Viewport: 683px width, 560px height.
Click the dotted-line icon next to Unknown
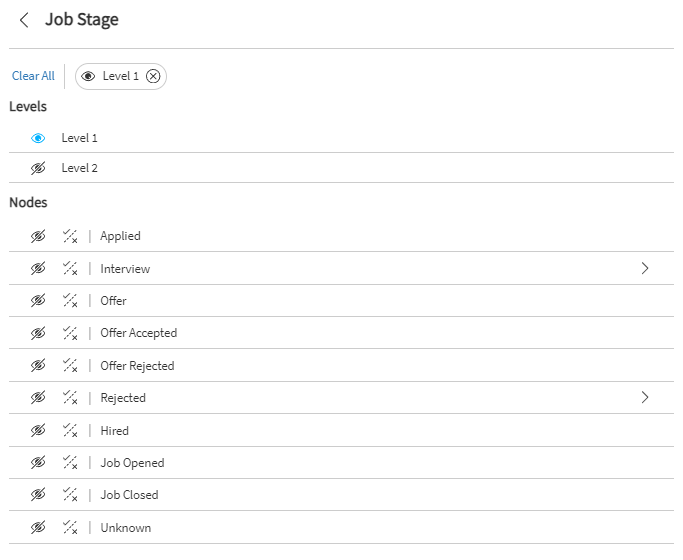point(70,527)
